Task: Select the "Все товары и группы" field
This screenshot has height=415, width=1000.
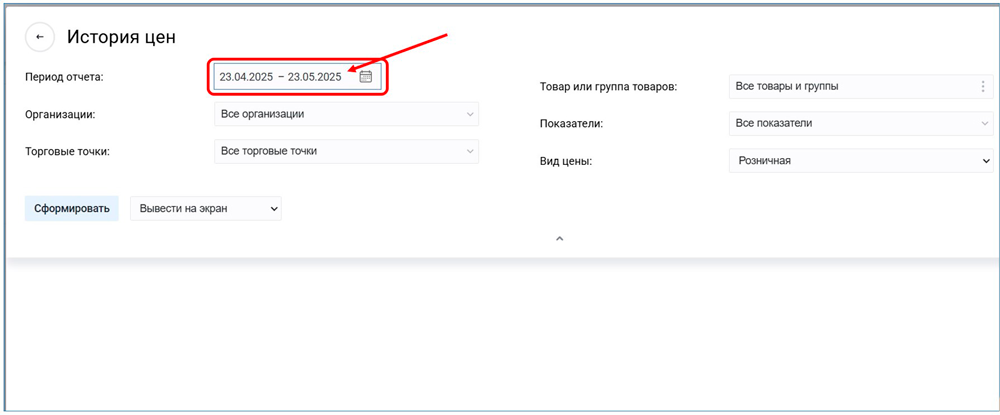Action: coord(786,87)
